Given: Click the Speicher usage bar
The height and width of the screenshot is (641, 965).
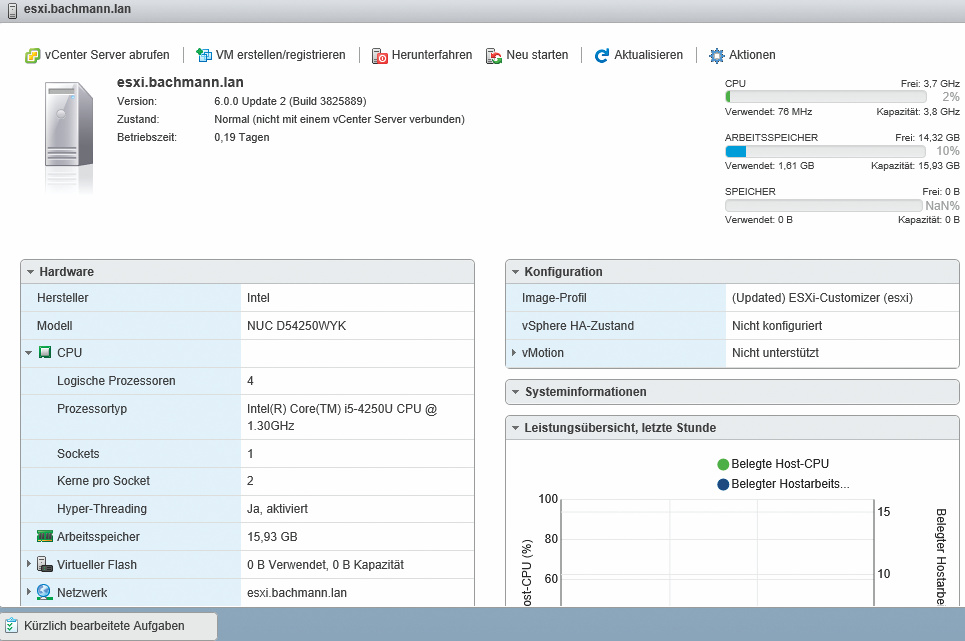Looking at the screenshot, I should tap(825, 205).
